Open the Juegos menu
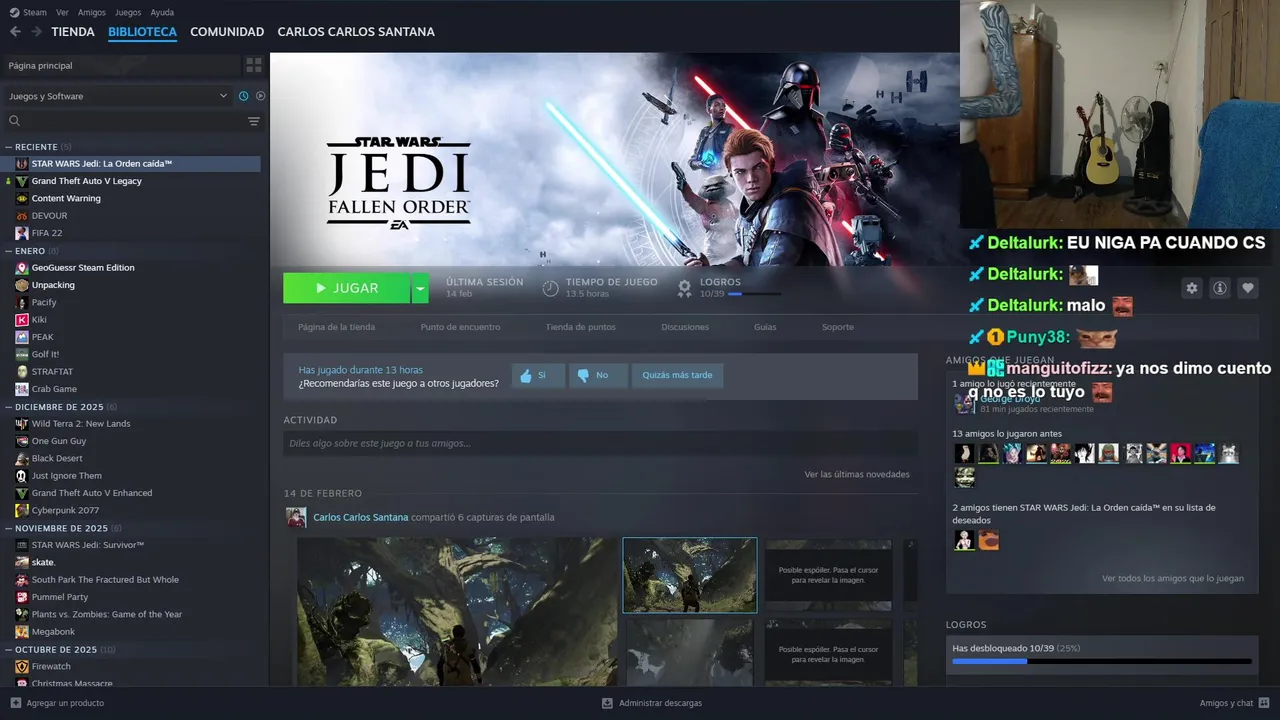The image size is (1280, 720). (x=128, y=12)
